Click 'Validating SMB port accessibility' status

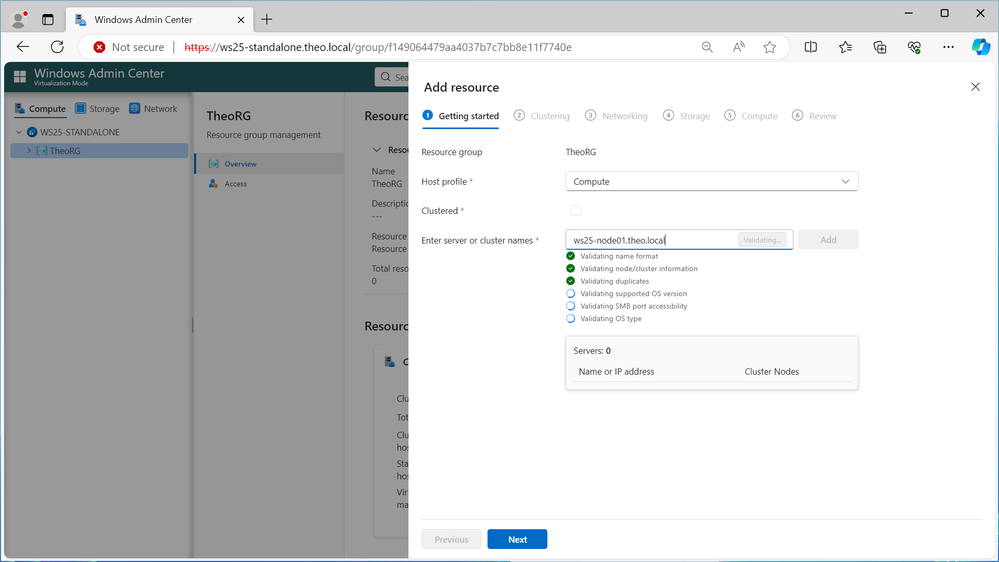pyautogui.click(x=633, y=306)
